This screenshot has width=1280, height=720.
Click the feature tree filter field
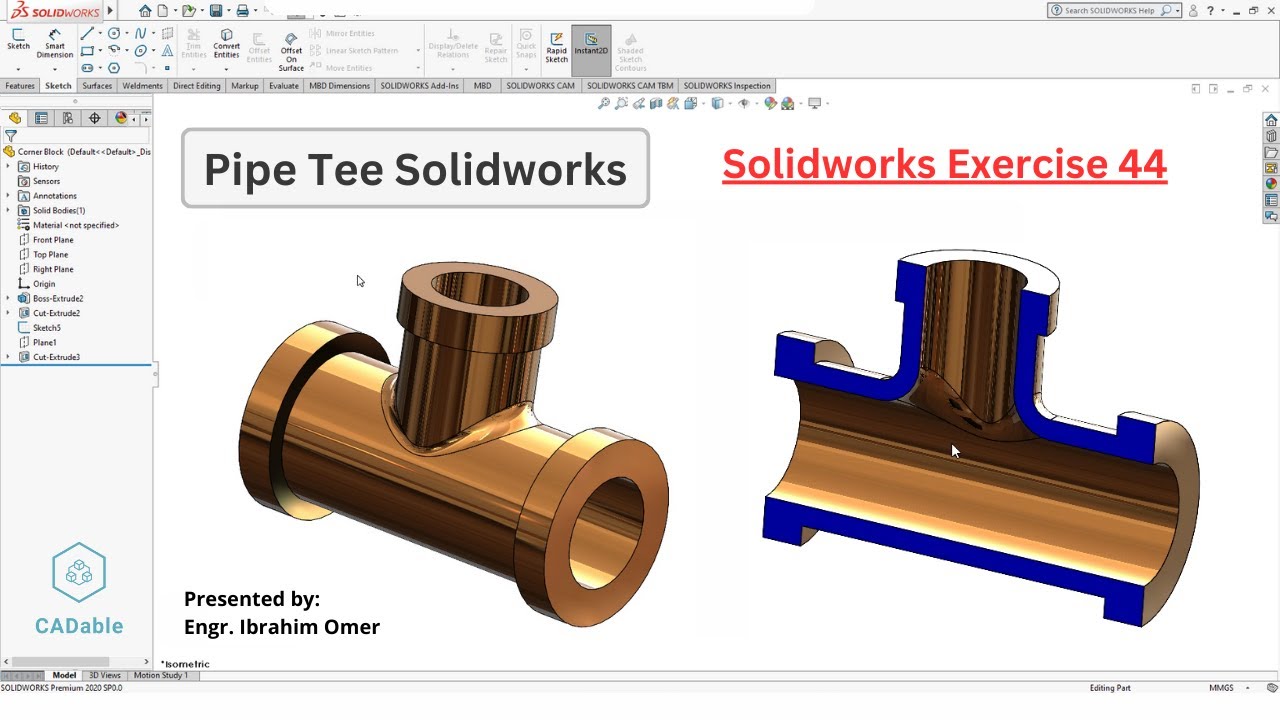pyautogui.click(x=76, y=136)
